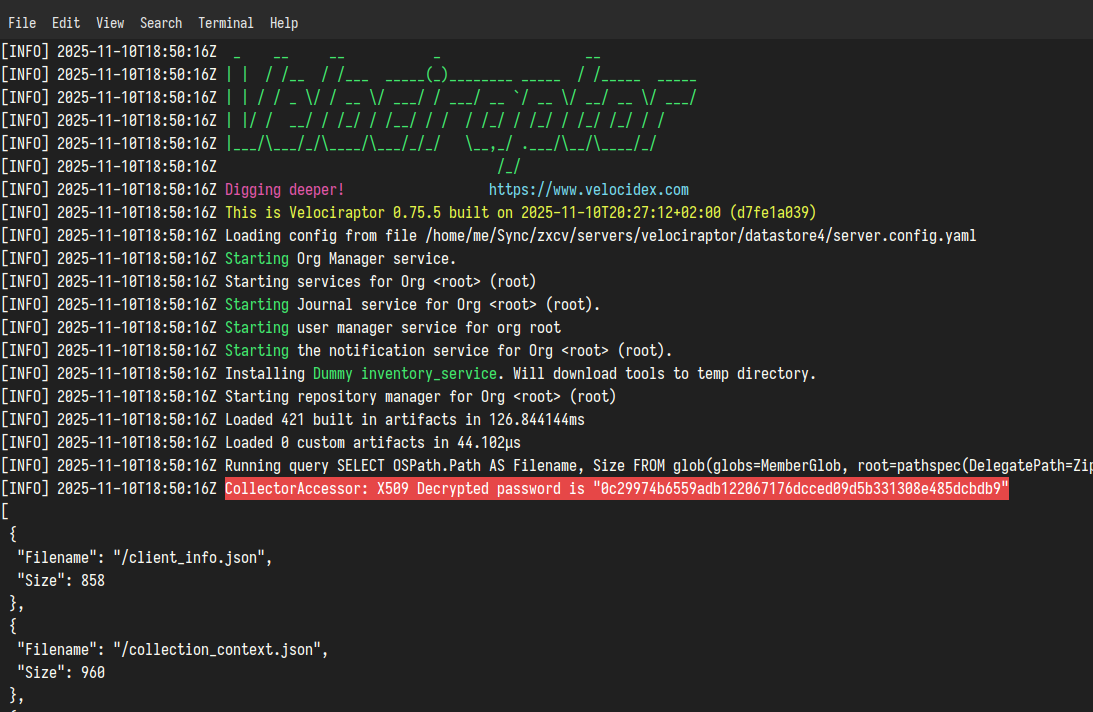Open the Terminal menu
1093x712 pixels.
point(226,22)
